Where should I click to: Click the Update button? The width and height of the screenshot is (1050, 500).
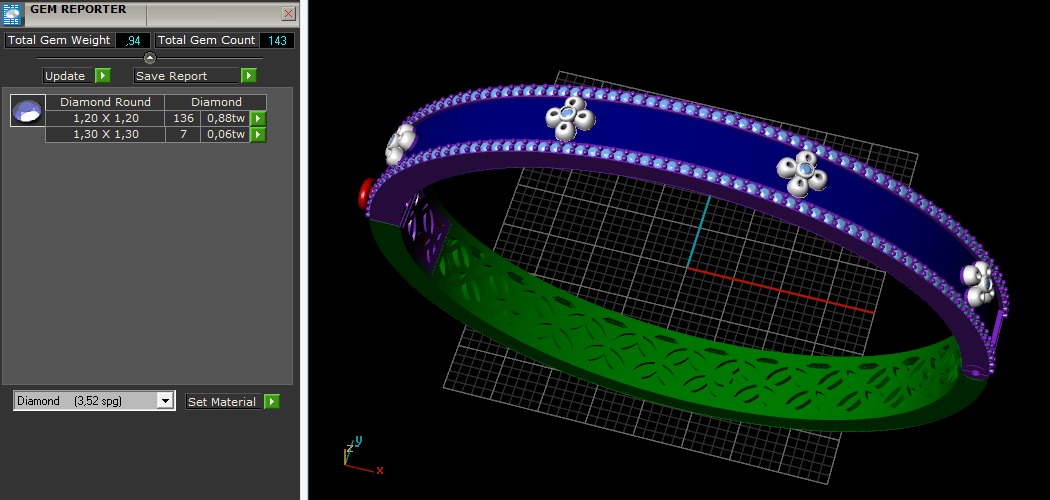pyautogui.click(x=68, y=76)
